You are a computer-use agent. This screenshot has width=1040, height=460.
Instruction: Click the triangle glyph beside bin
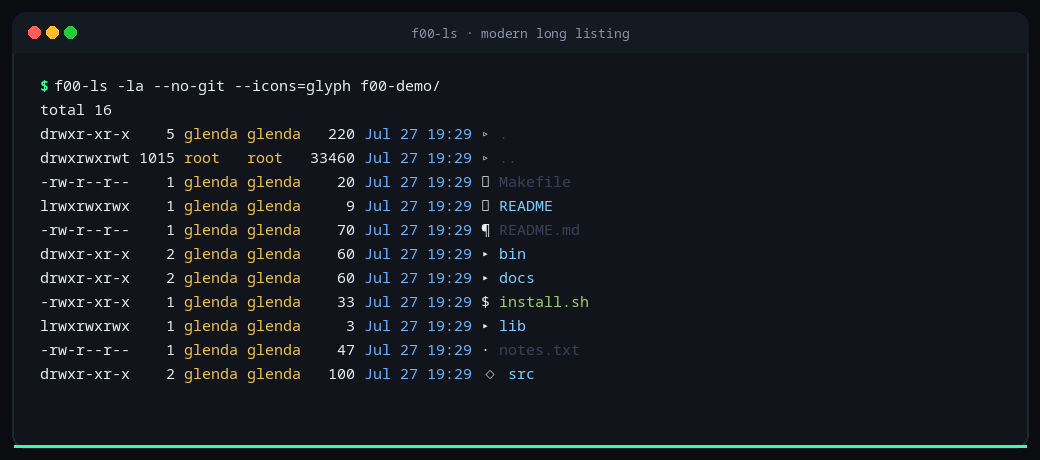(x=486, y=255)
